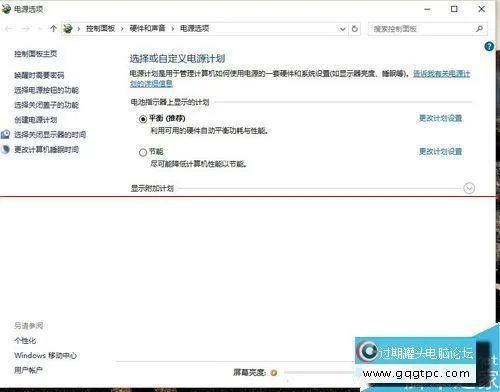
Task: Click the 电池指示器上显示的计划 label
Action: [170, 102]
